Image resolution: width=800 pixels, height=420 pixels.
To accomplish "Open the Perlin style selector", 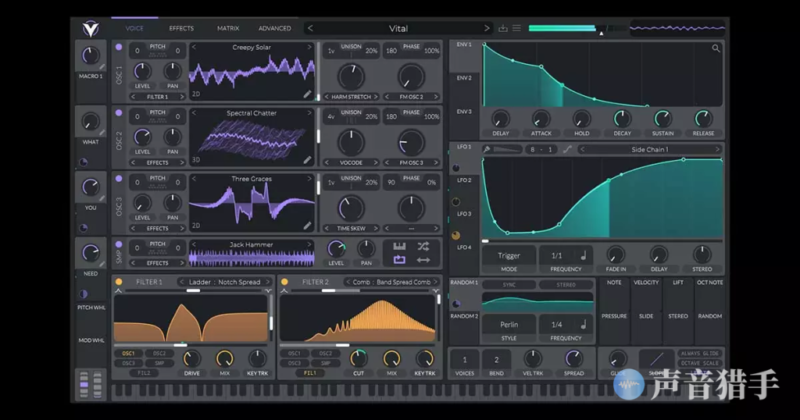I will 509,324.
